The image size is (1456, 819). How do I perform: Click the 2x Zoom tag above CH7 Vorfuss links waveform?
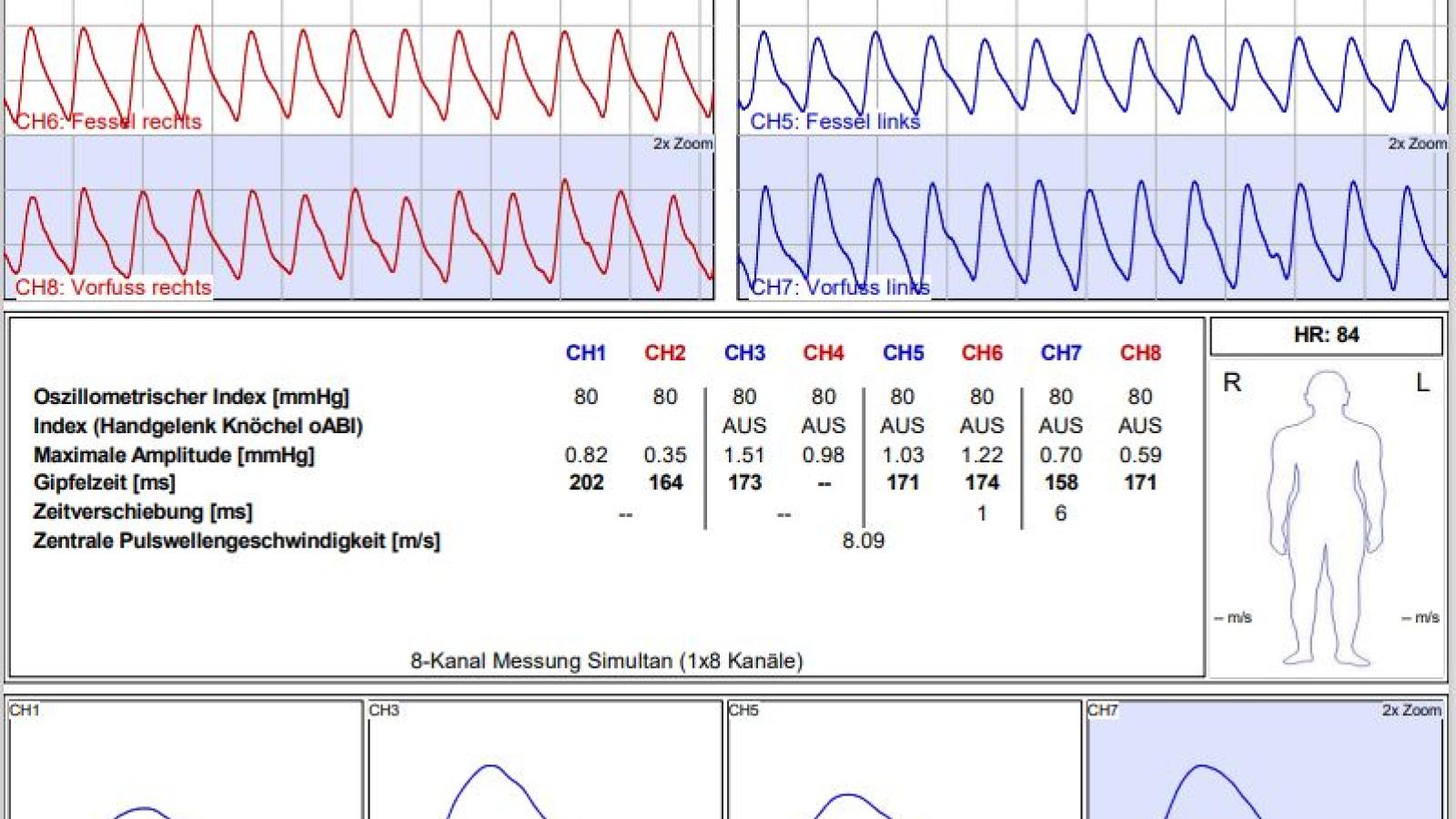1417,144
